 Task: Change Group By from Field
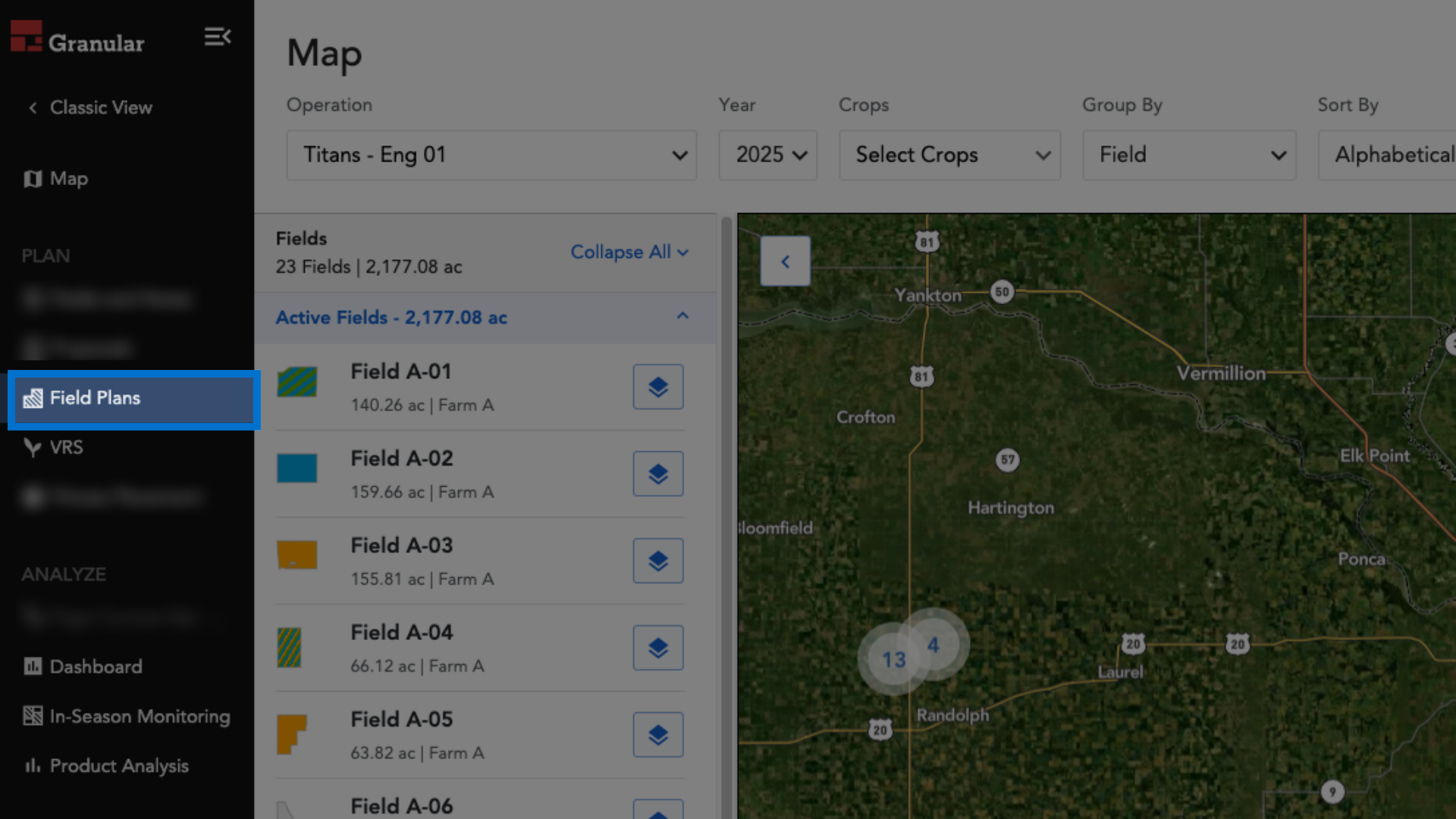click(1188, 155)
